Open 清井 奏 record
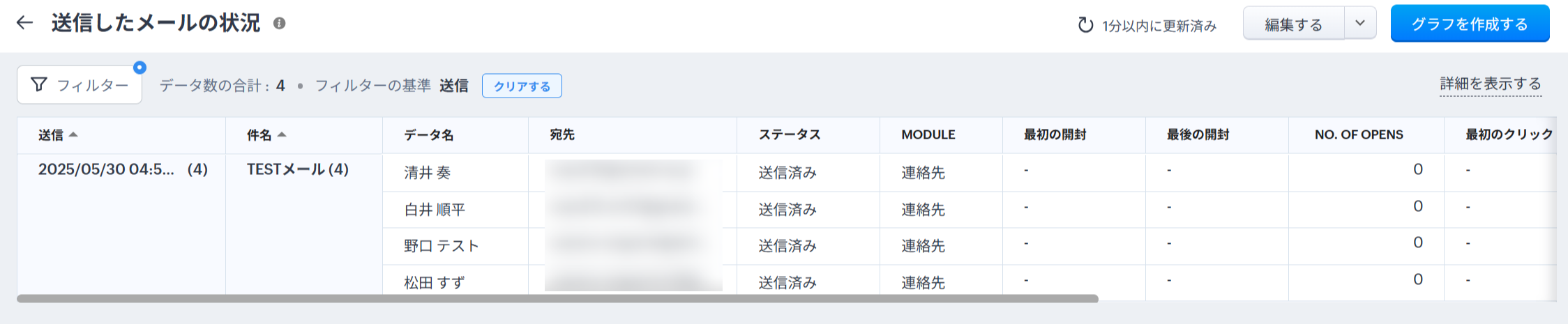The width and height of the screenshot is (1568, 324). pyautogui.click(x=428, y=173)
